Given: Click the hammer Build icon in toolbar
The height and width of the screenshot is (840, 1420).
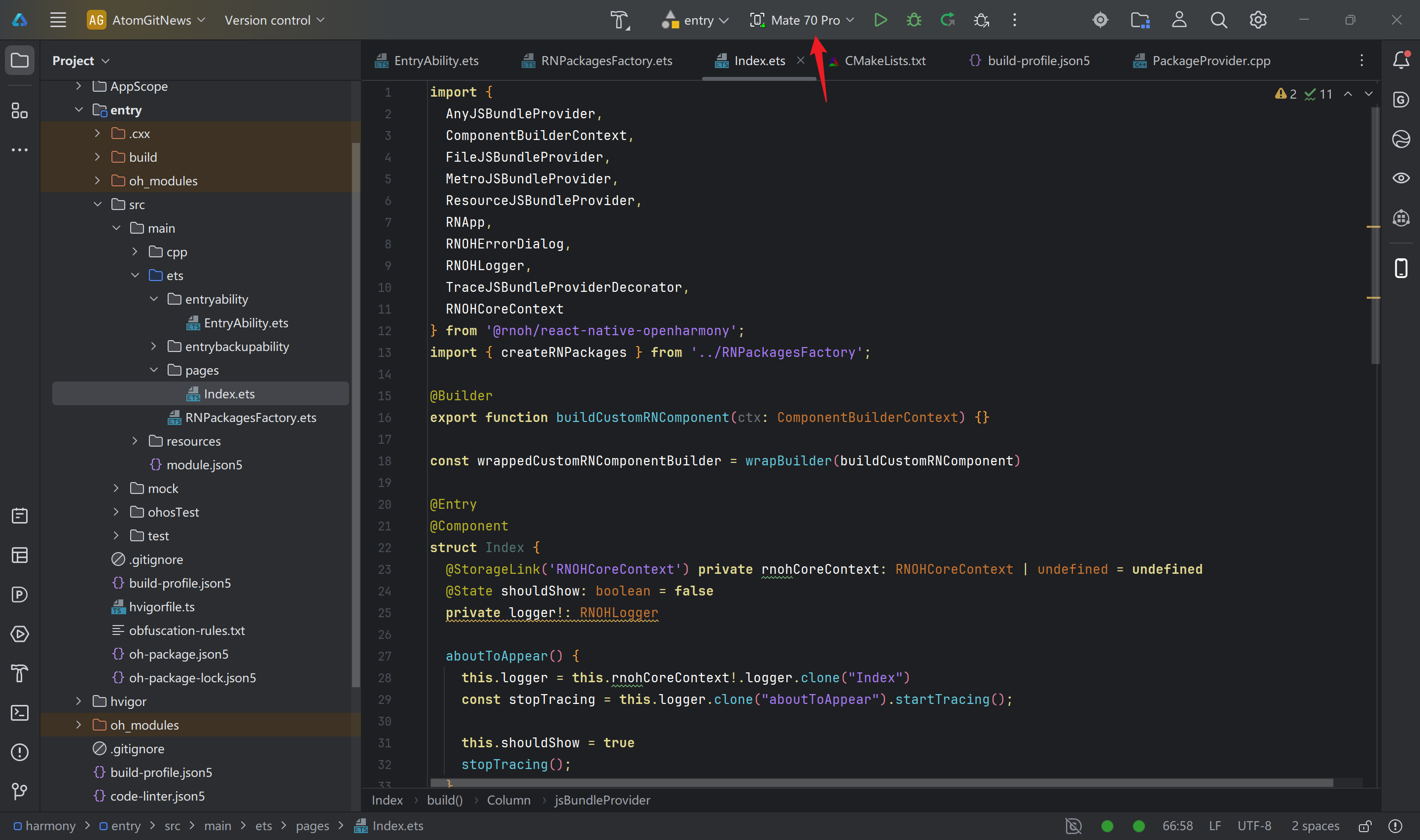Looking at the screenshot, I should click(620, 20).
